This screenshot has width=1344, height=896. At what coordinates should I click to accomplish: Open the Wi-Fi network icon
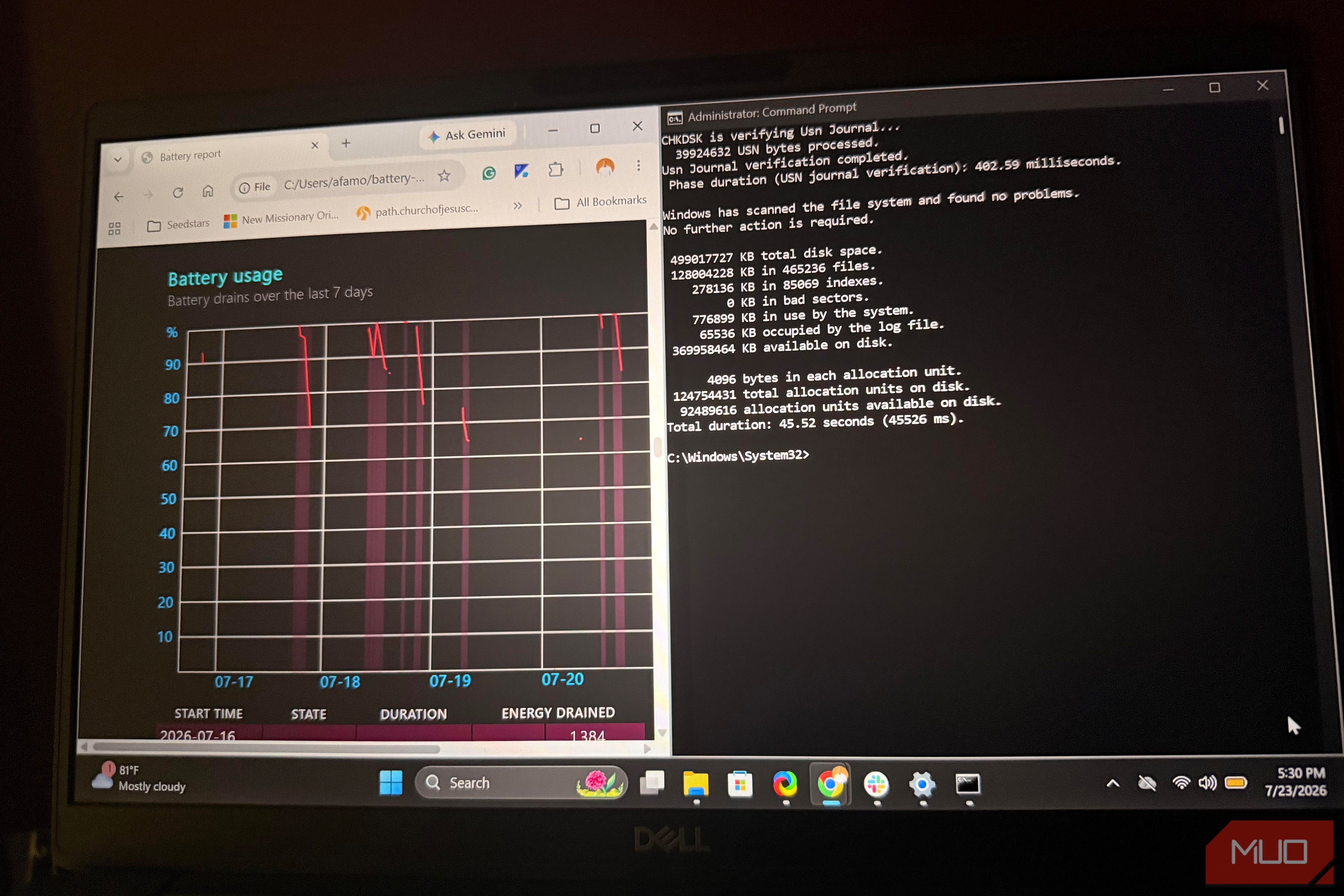1181,782
